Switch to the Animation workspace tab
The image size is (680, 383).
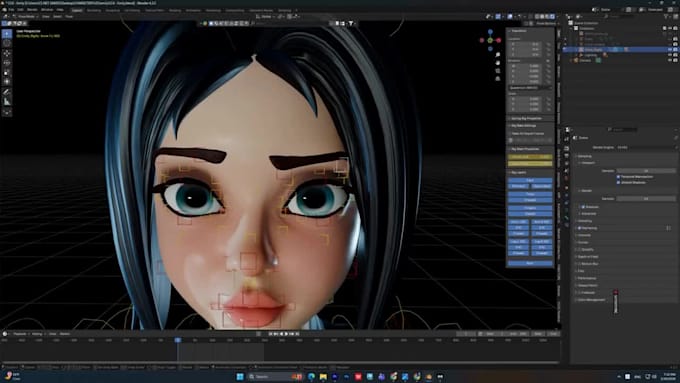coord(193,10)
